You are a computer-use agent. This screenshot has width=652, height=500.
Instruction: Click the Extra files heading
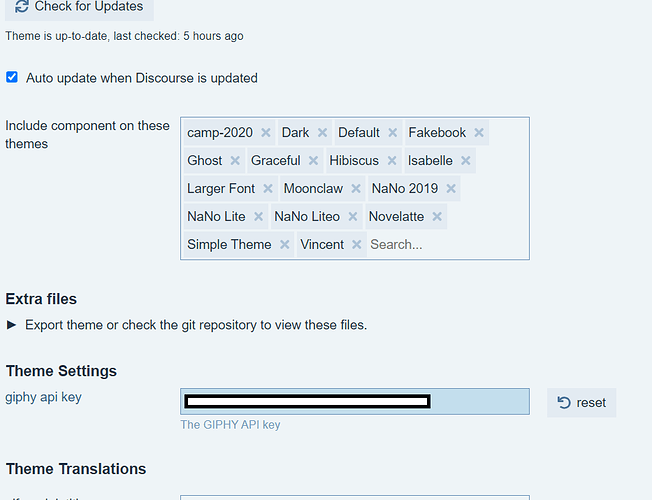41,299
